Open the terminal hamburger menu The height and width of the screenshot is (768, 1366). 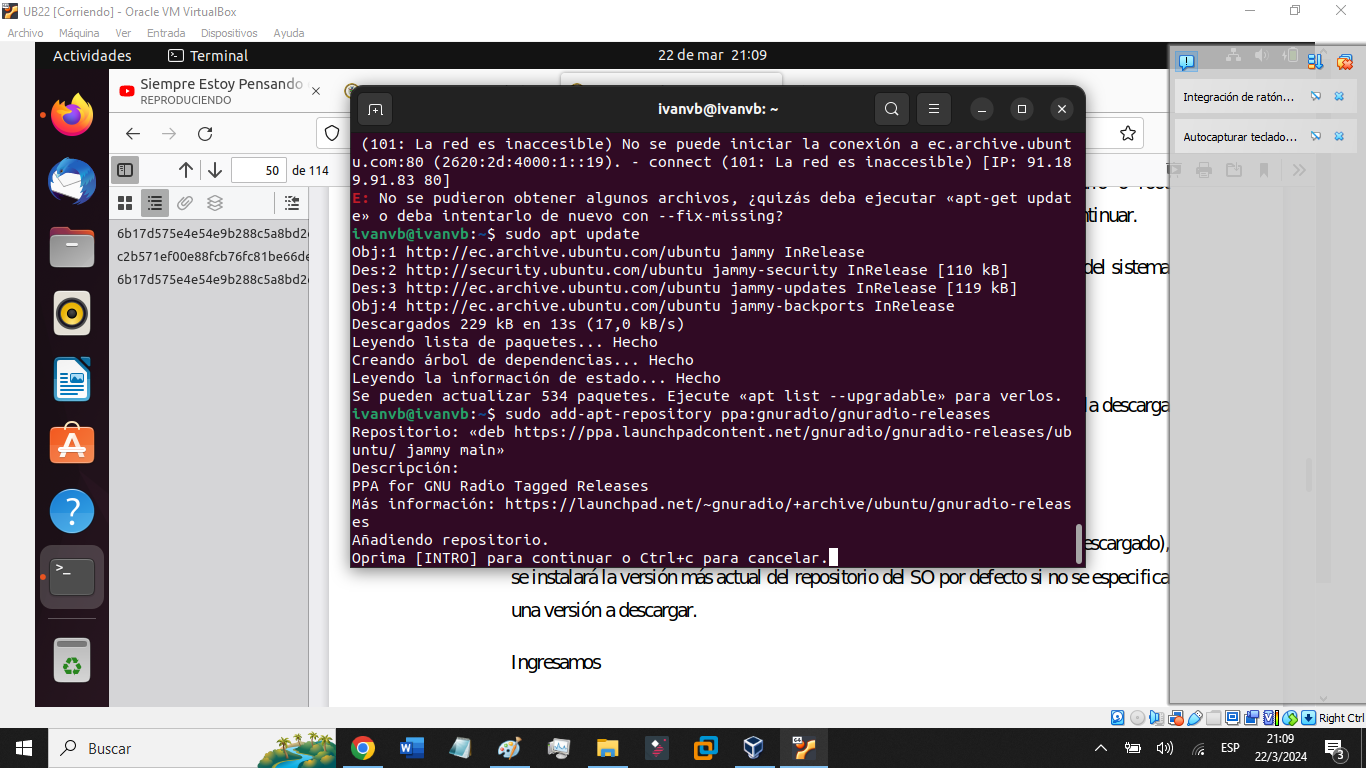[933, 109]
